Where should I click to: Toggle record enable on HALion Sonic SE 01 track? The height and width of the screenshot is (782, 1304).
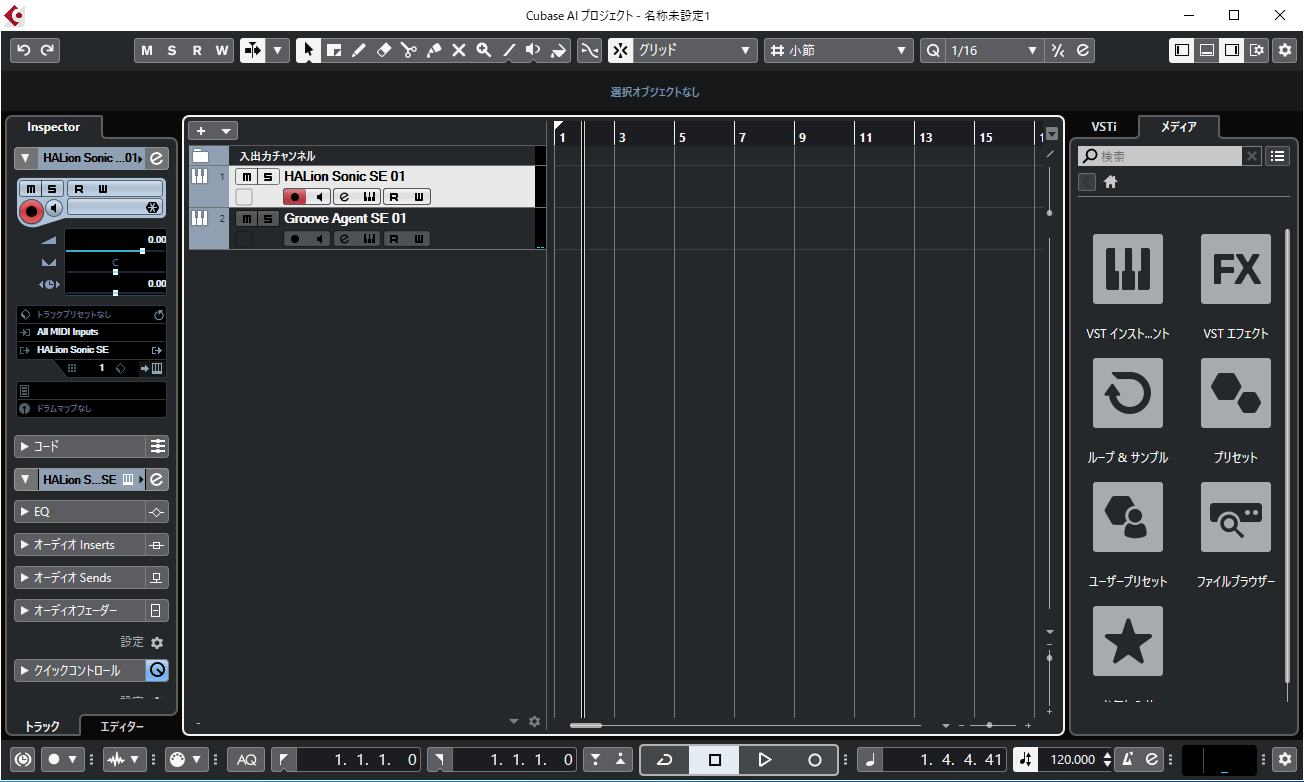tap(295, 197)
